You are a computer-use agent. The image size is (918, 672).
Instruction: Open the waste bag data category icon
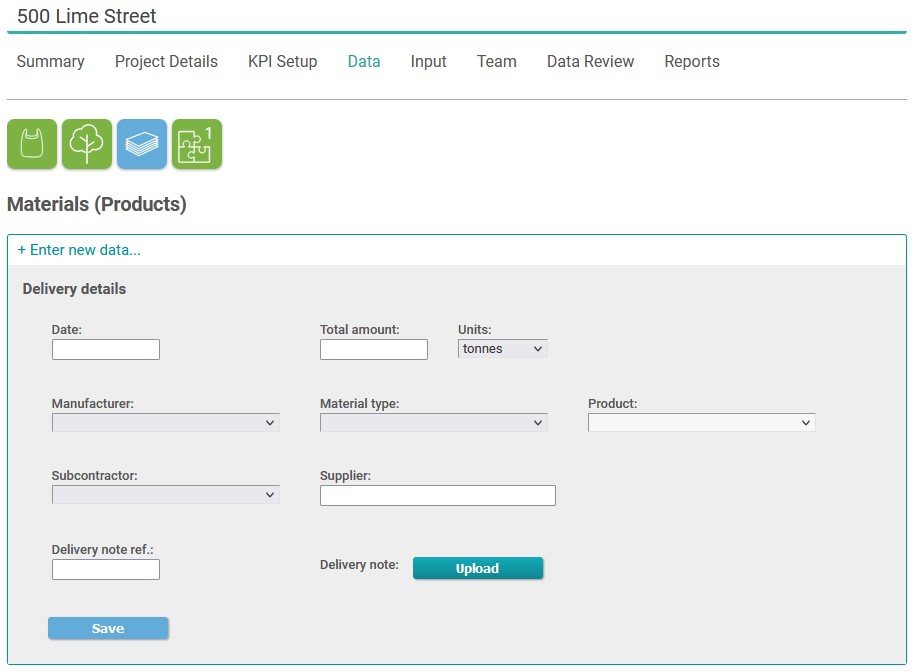(x=32, y=144)
